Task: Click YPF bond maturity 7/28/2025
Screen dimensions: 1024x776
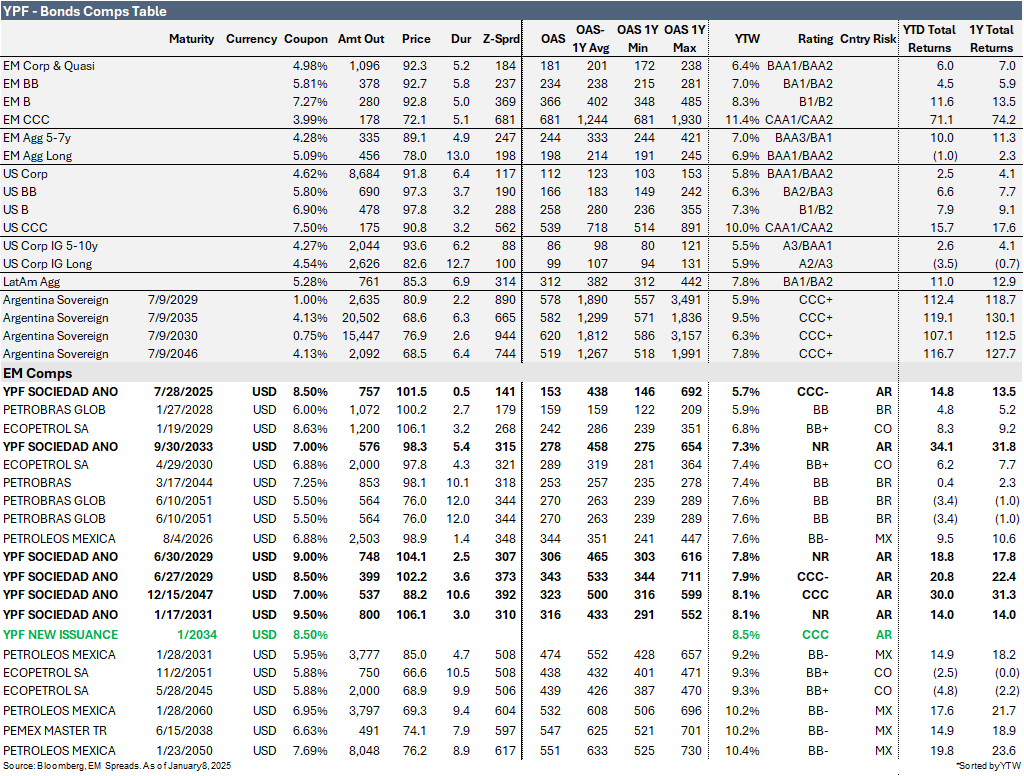Action: [x=184, y=392]
